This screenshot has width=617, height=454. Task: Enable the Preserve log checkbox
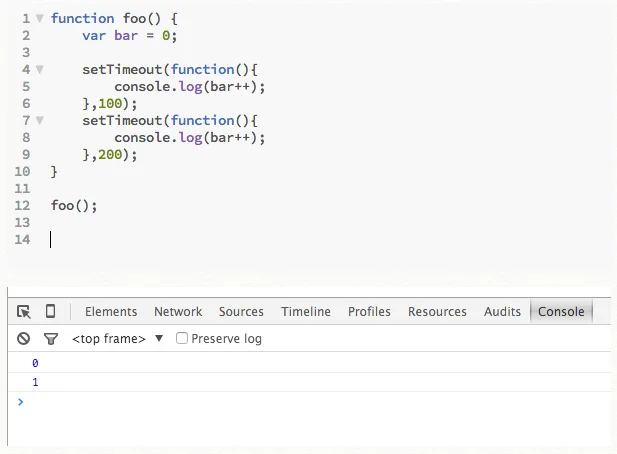coord(181,338)
